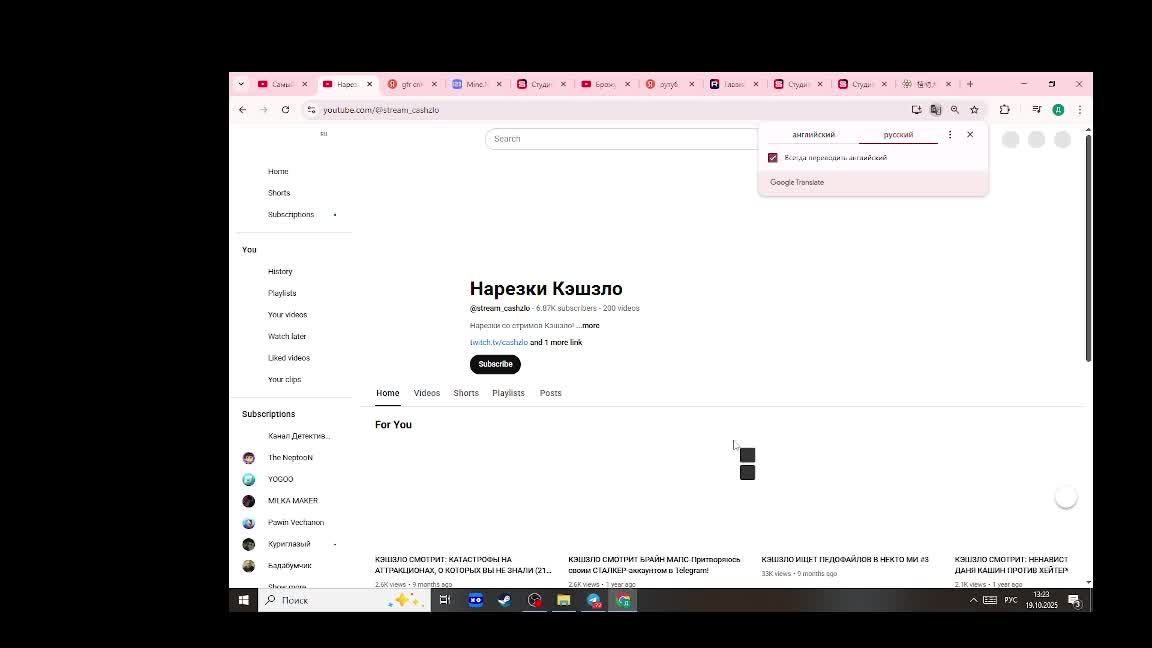The width and height of the screenshot is (1152, 648).
Task: Open the channel Playlists tab
Action: 508,393
